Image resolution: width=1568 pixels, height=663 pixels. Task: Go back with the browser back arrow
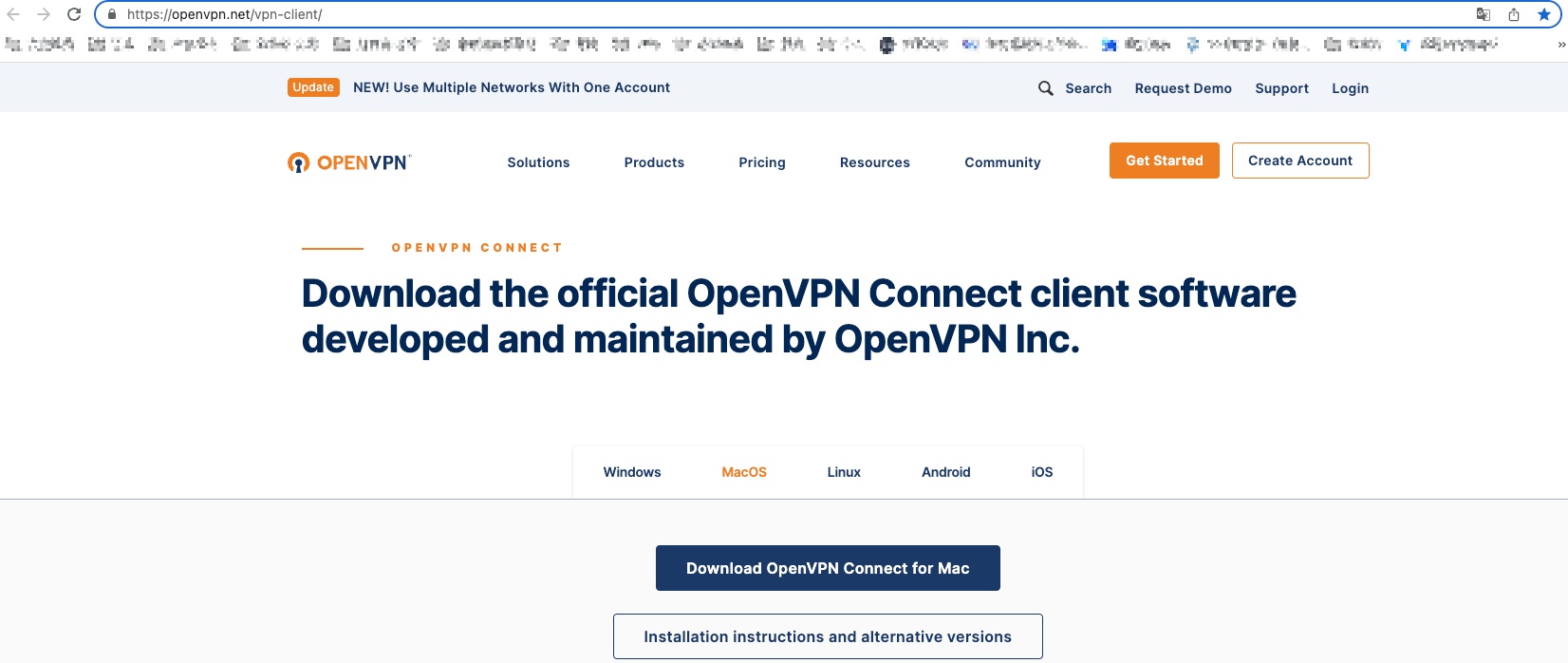point(13,14)
